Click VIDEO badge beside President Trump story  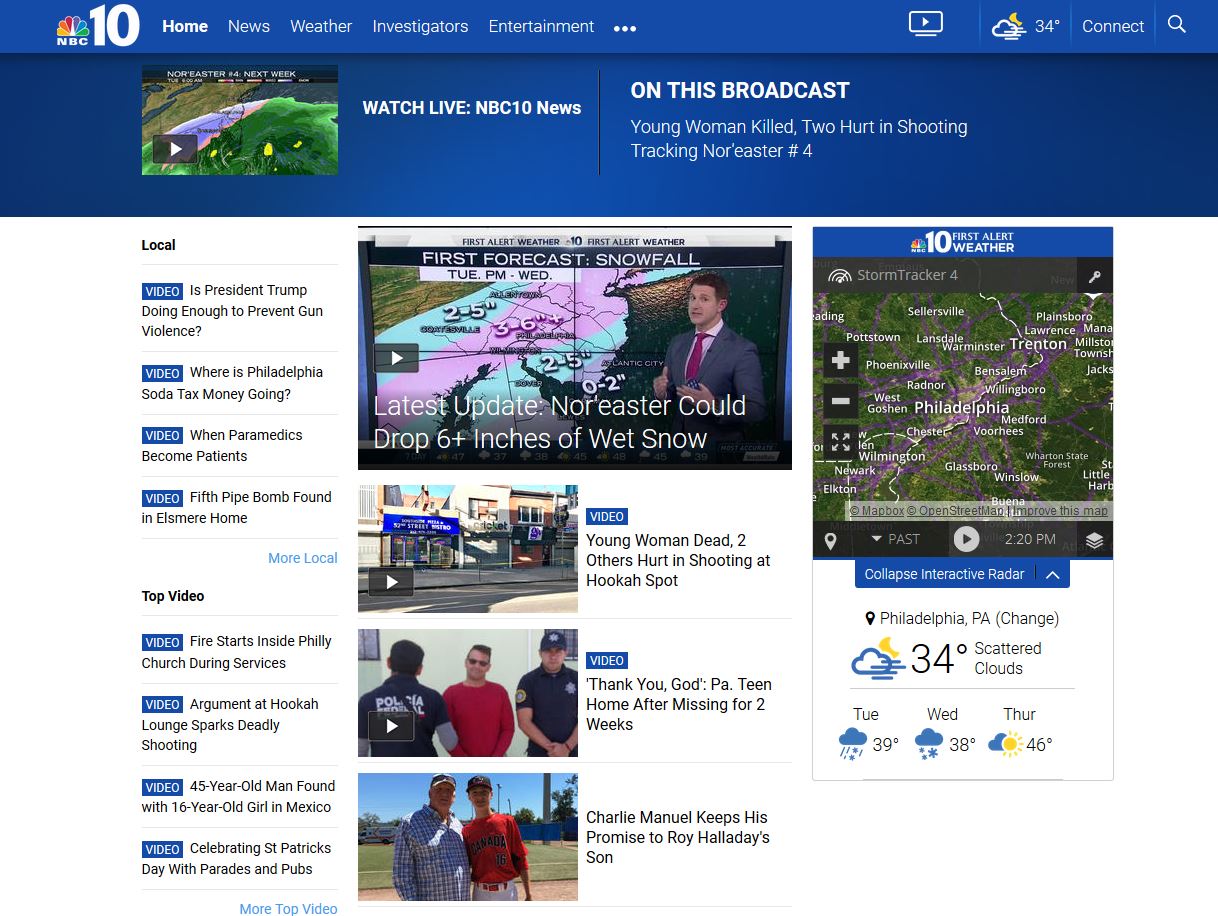pos(162,292)
